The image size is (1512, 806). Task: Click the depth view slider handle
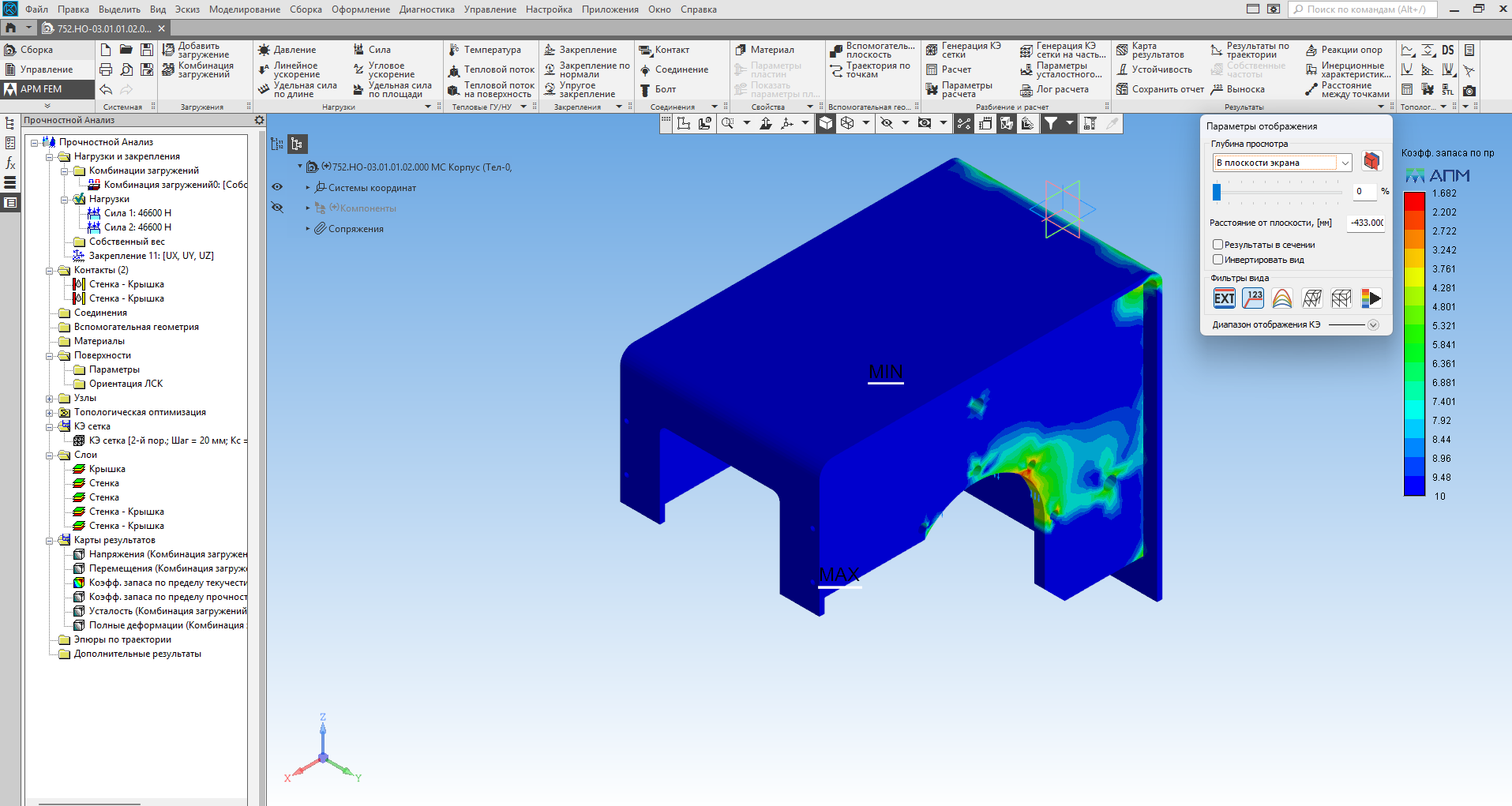point(1217,192)
